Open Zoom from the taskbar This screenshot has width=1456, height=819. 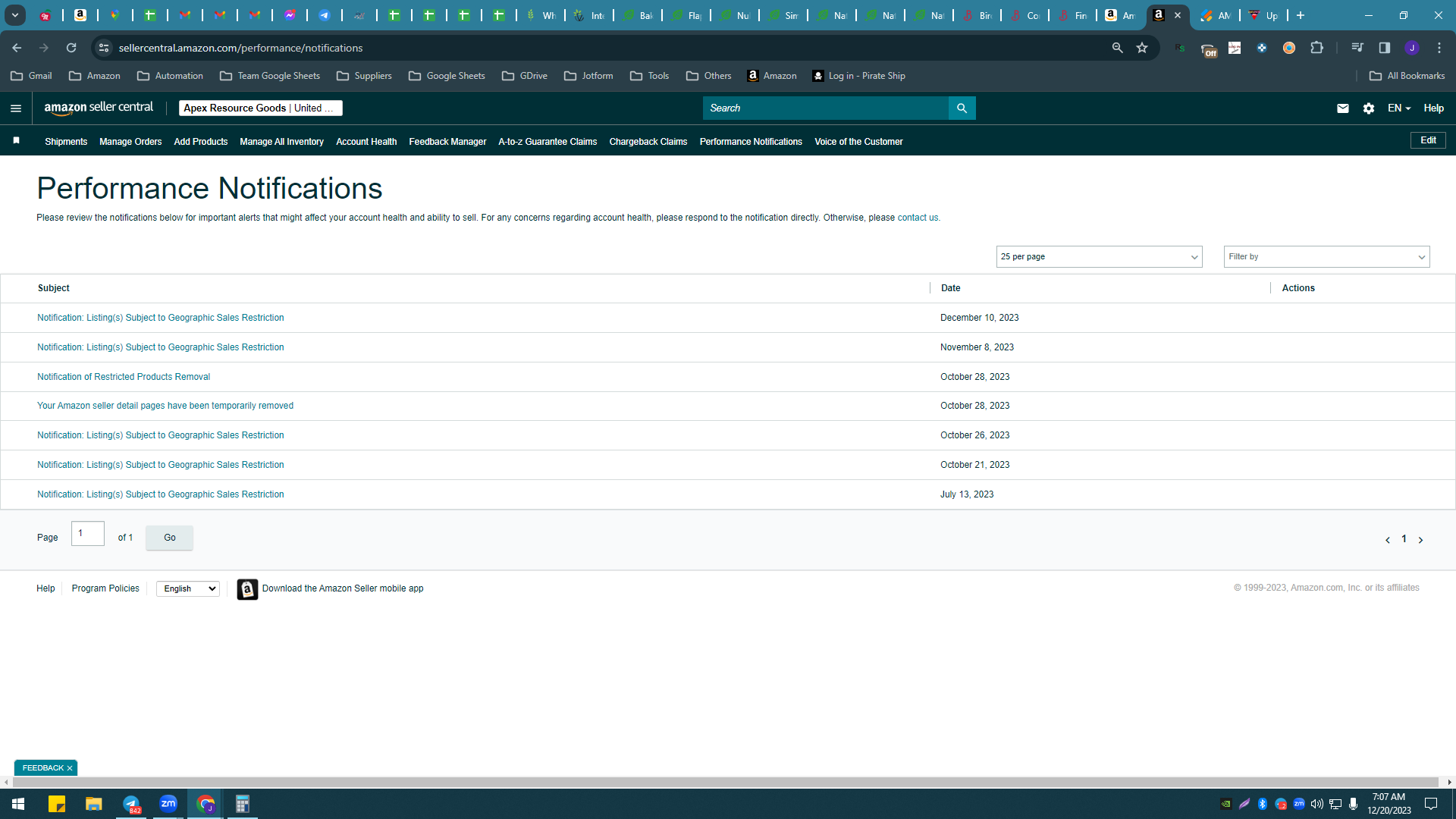click(168, 804)
